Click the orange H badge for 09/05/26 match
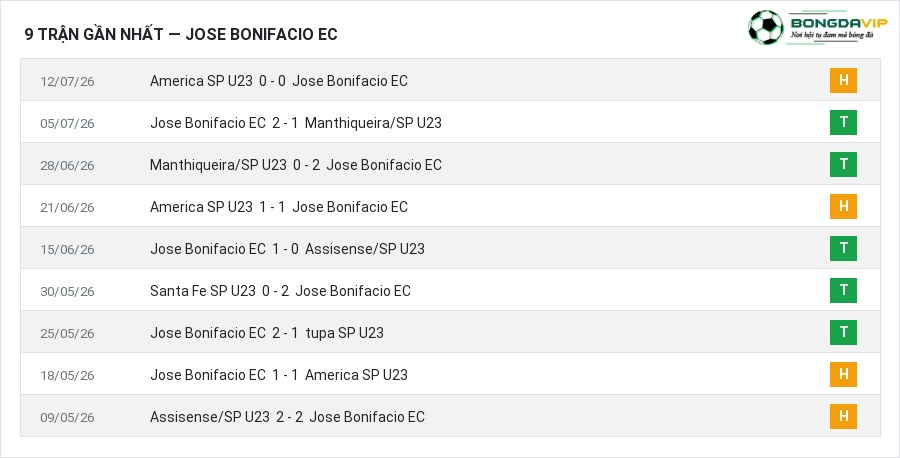900x458 pixels. coord(843,416)
